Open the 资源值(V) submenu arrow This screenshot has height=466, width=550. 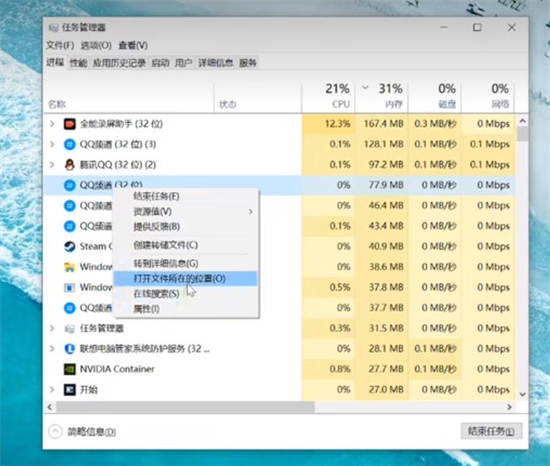pos(250,211)
